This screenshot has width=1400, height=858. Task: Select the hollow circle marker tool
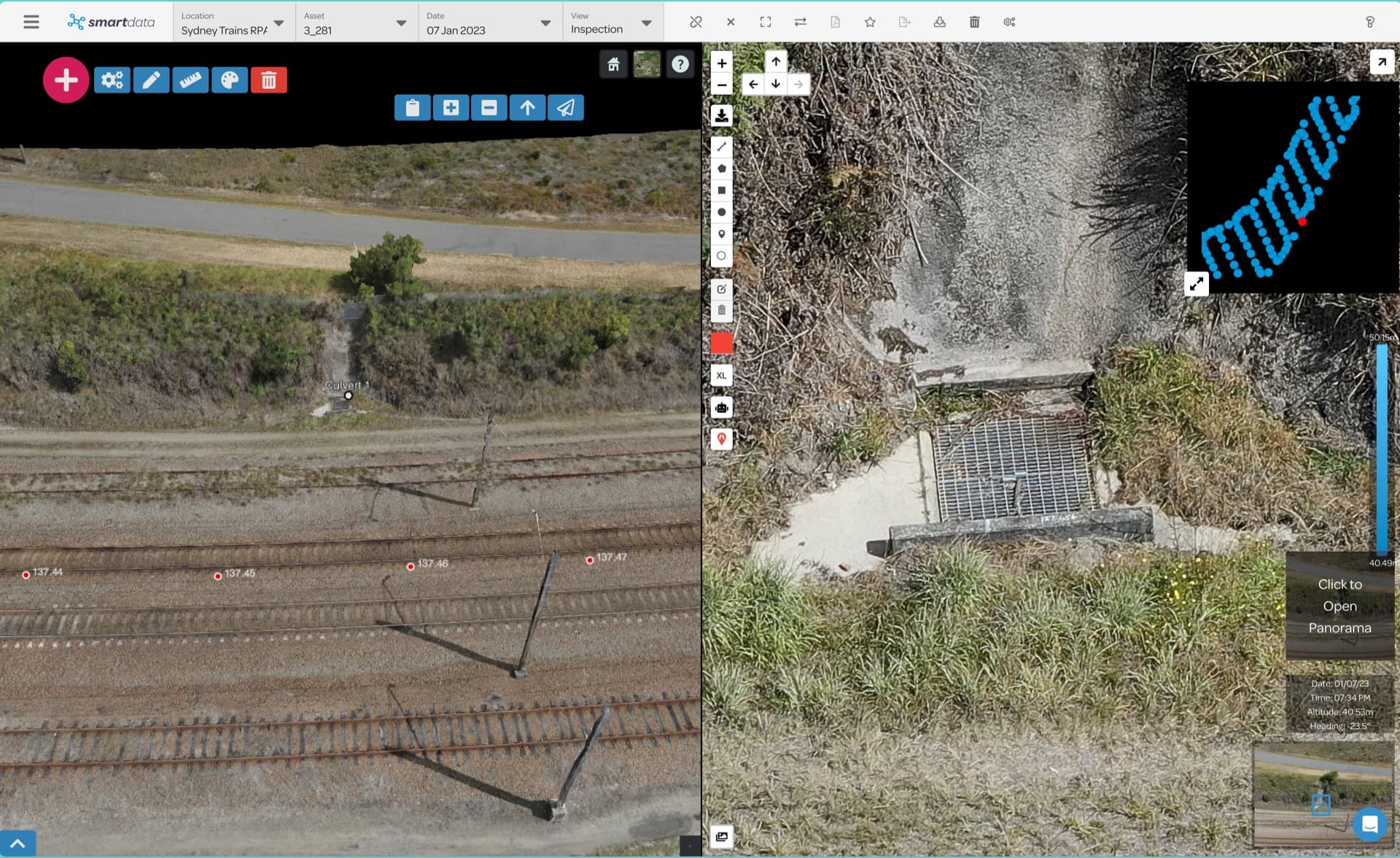722,256
